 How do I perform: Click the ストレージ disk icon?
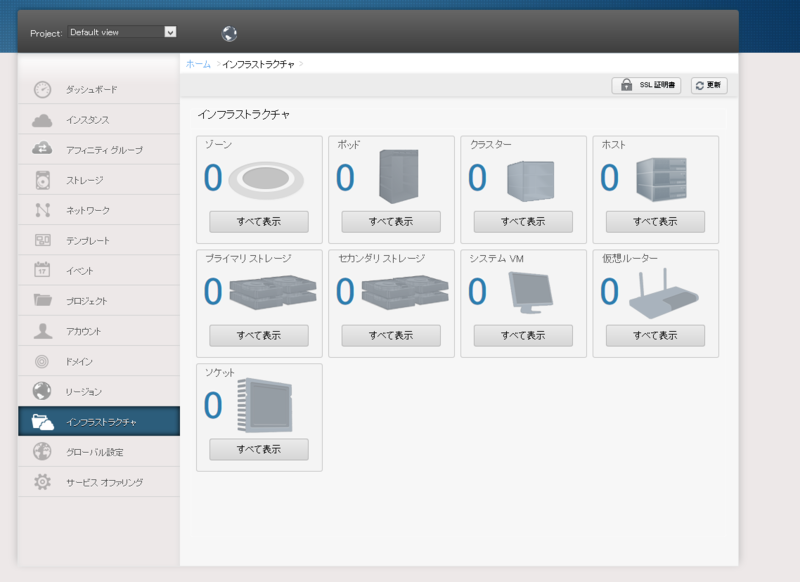click(x=40, y=180)
